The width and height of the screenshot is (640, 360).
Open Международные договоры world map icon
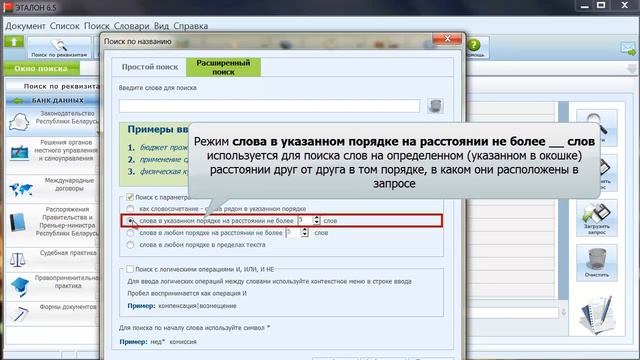coord(21,189)
